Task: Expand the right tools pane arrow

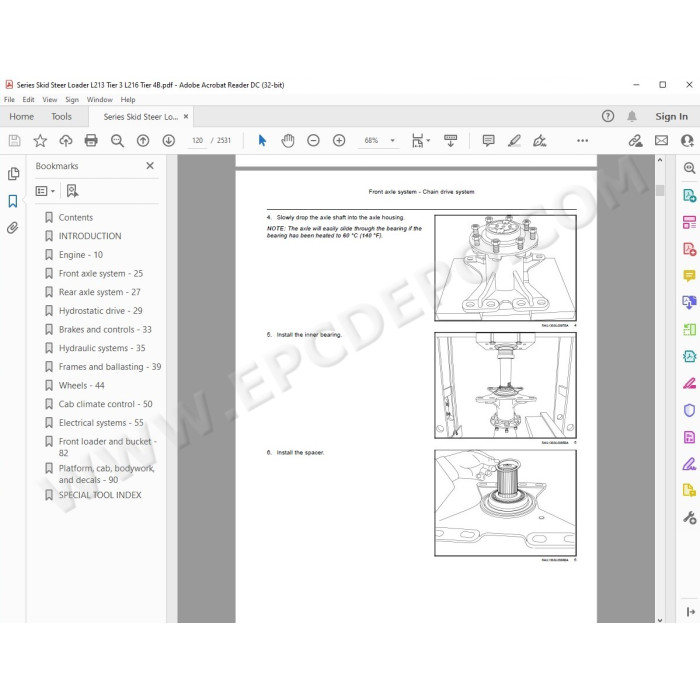Action: click(690, 612)
